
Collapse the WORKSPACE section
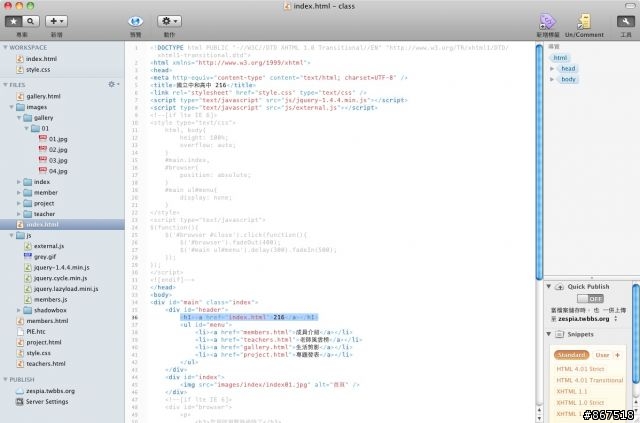click(x=5, y=47)
